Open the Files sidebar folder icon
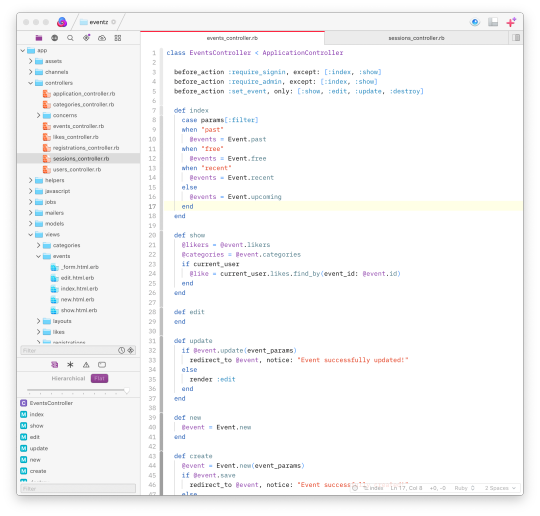This screenshot has height=516, width=540. (39, 38)
